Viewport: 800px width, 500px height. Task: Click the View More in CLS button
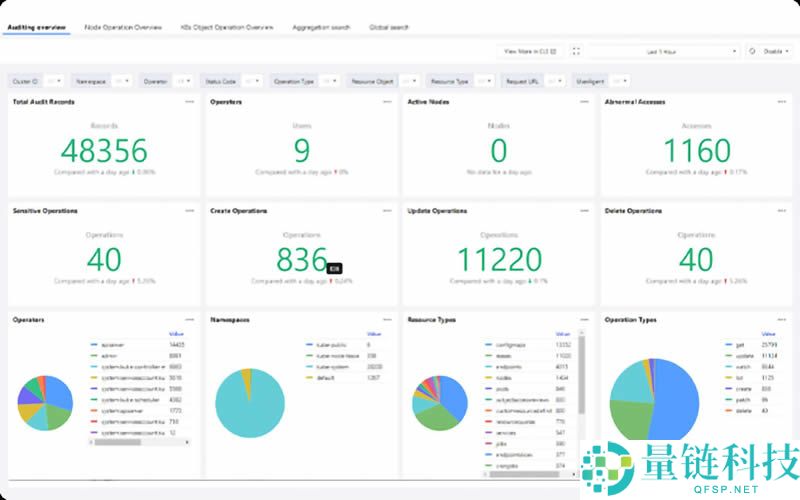(529, 50)
